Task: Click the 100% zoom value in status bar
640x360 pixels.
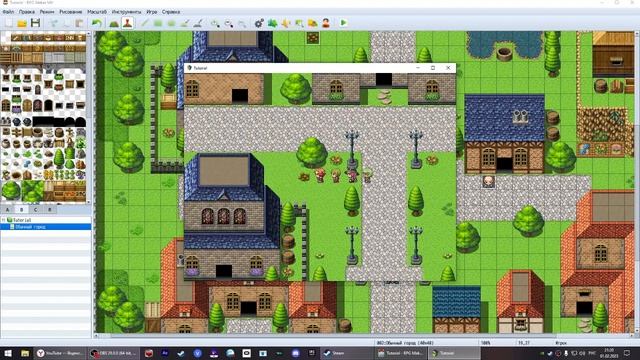Action: click(486, 343)
